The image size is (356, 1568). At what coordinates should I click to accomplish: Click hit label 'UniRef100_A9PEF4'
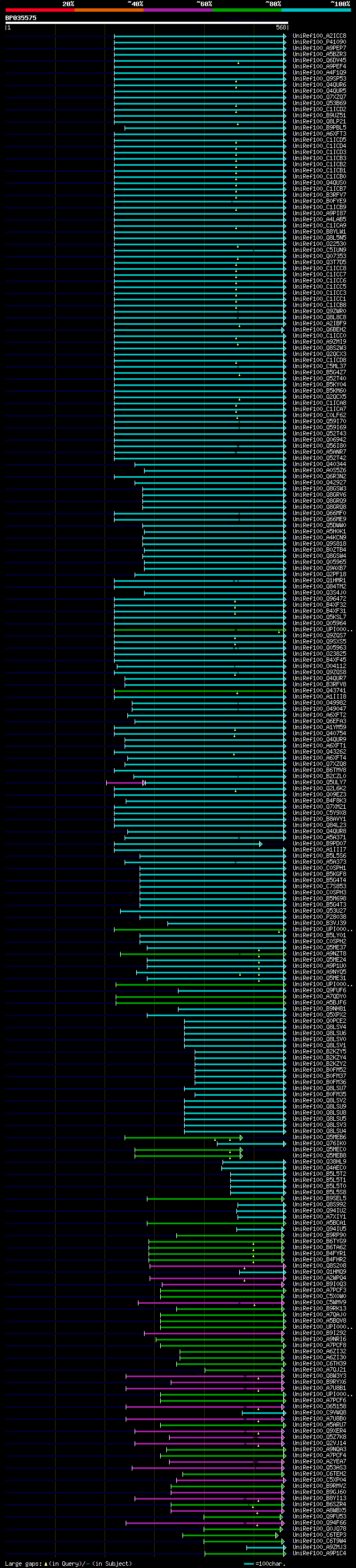[x=319, y=66]
